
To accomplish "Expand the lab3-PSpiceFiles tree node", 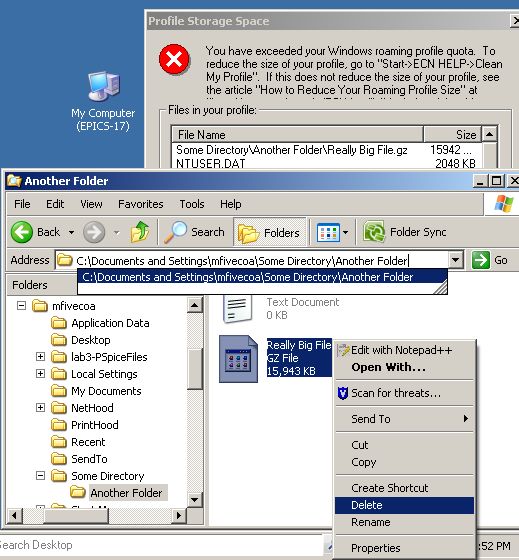I will pos(40,356).
